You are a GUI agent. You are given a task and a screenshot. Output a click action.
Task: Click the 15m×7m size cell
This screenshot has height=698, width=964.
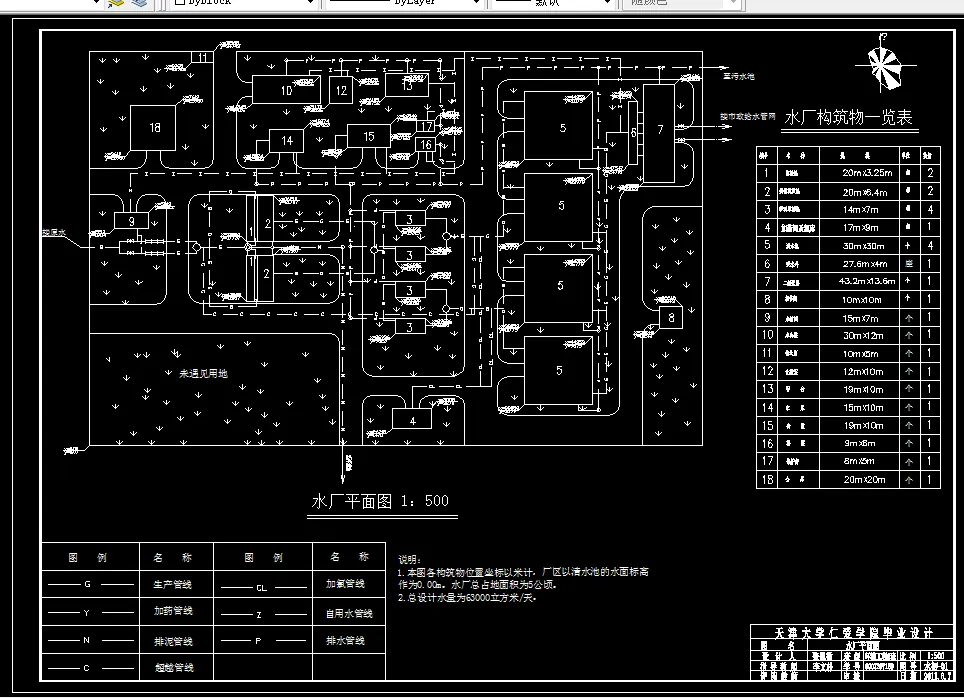(859, 318)
